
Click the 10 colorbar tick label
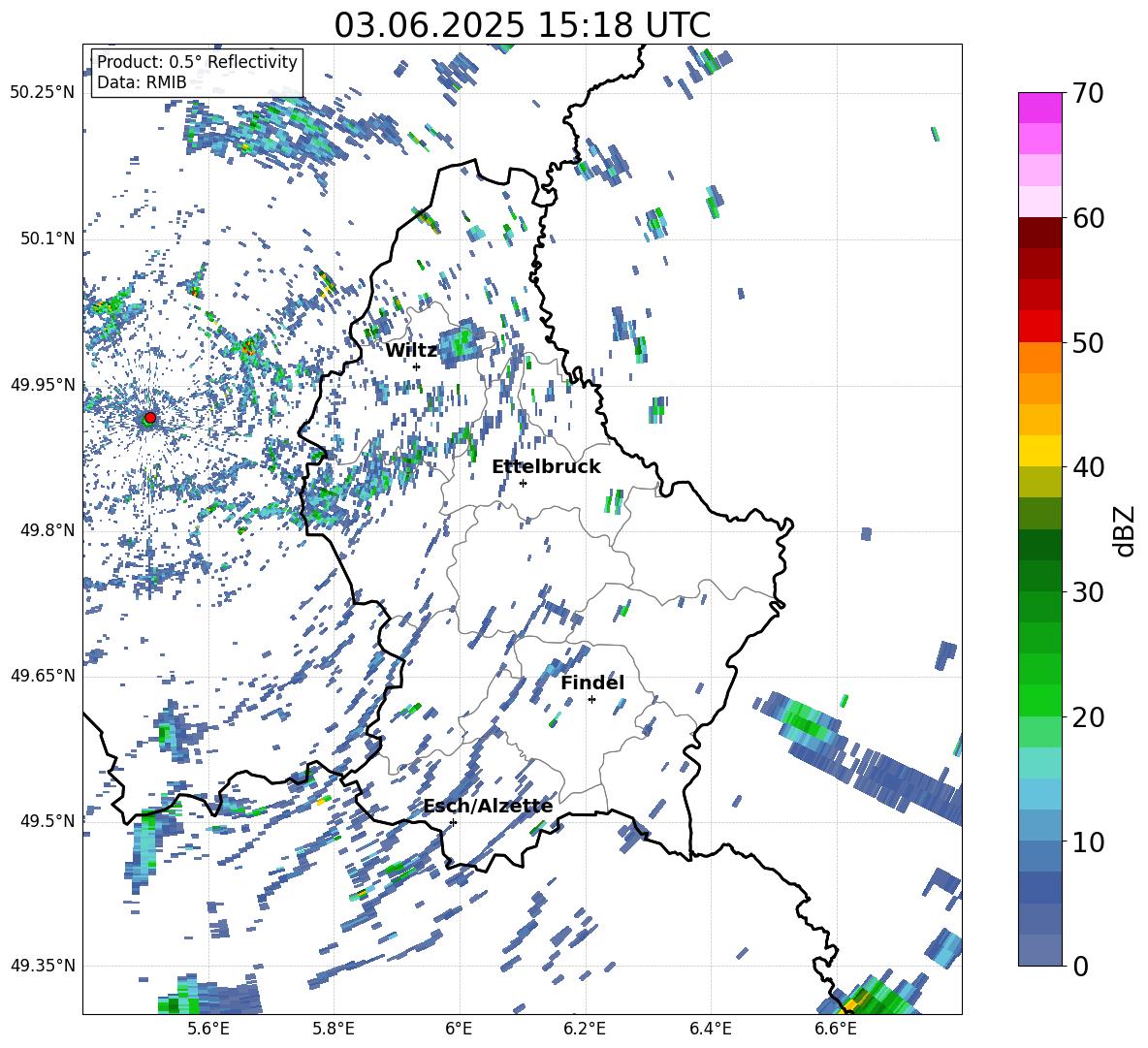(1089, 842)
